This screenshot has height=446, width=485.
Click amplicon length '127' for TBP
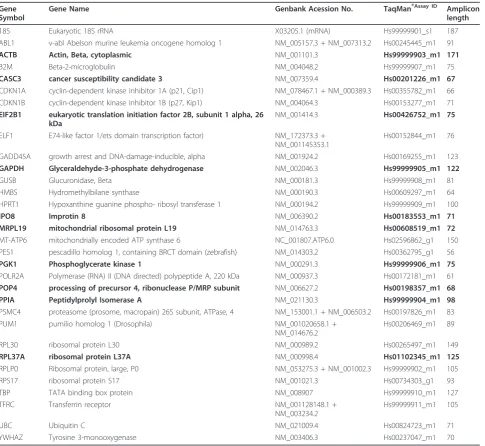[452, 393]
